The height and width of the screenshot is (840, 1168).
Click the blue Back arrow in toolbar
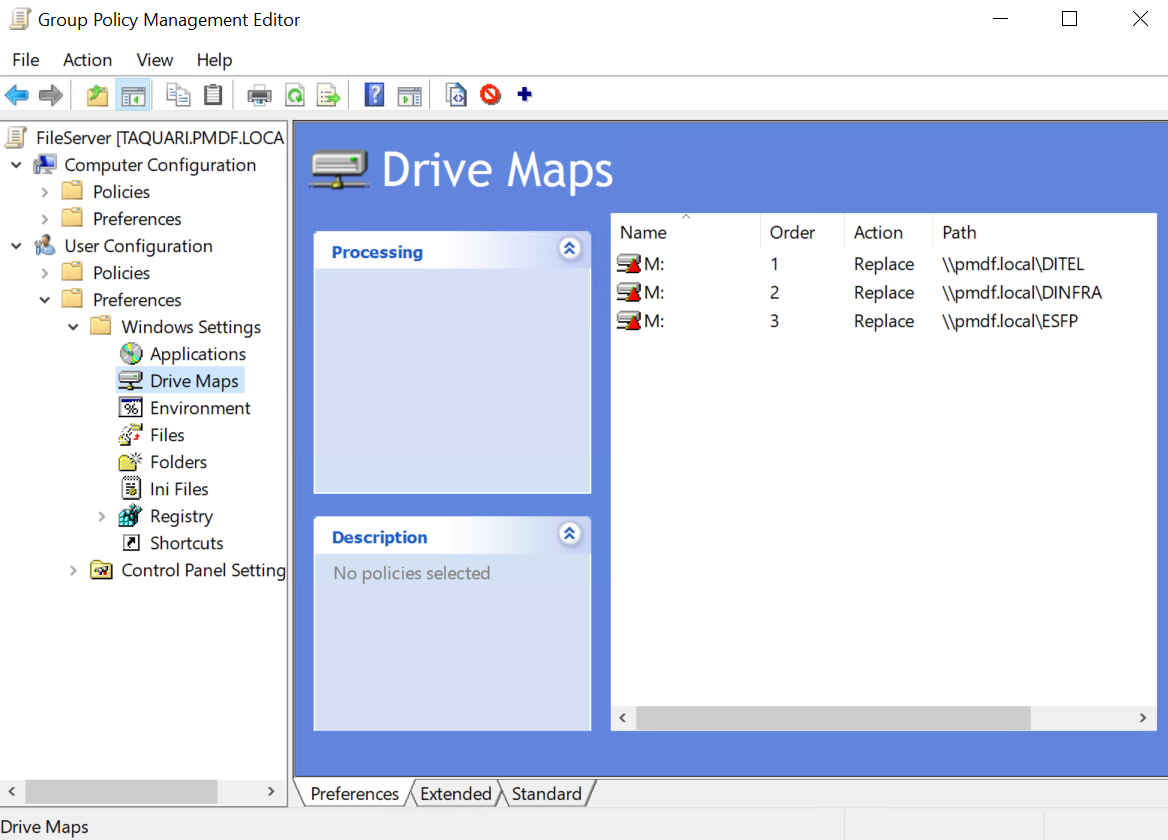click(17, 95)
